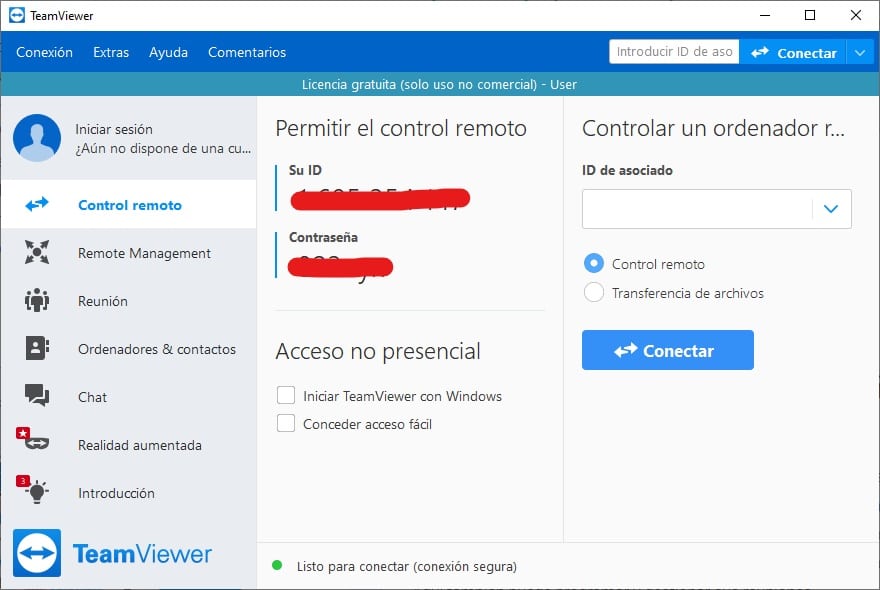Click the Permitir el control remoto heading

401,128
